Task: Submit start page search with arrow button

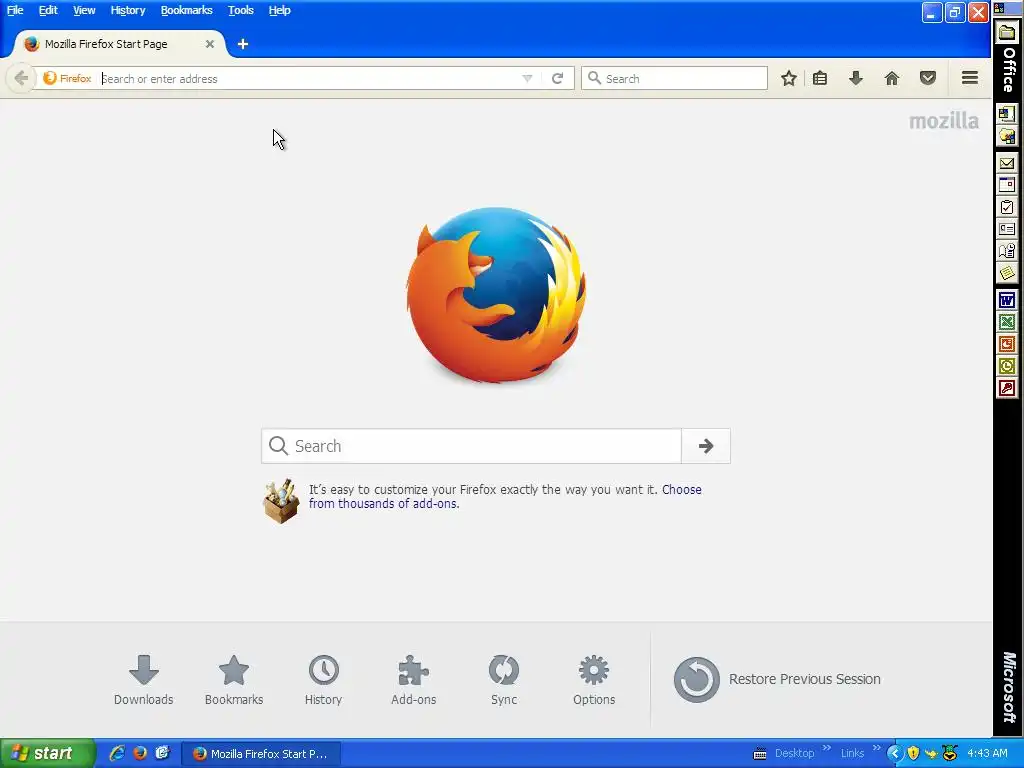Action: click(x=706, y=446)
